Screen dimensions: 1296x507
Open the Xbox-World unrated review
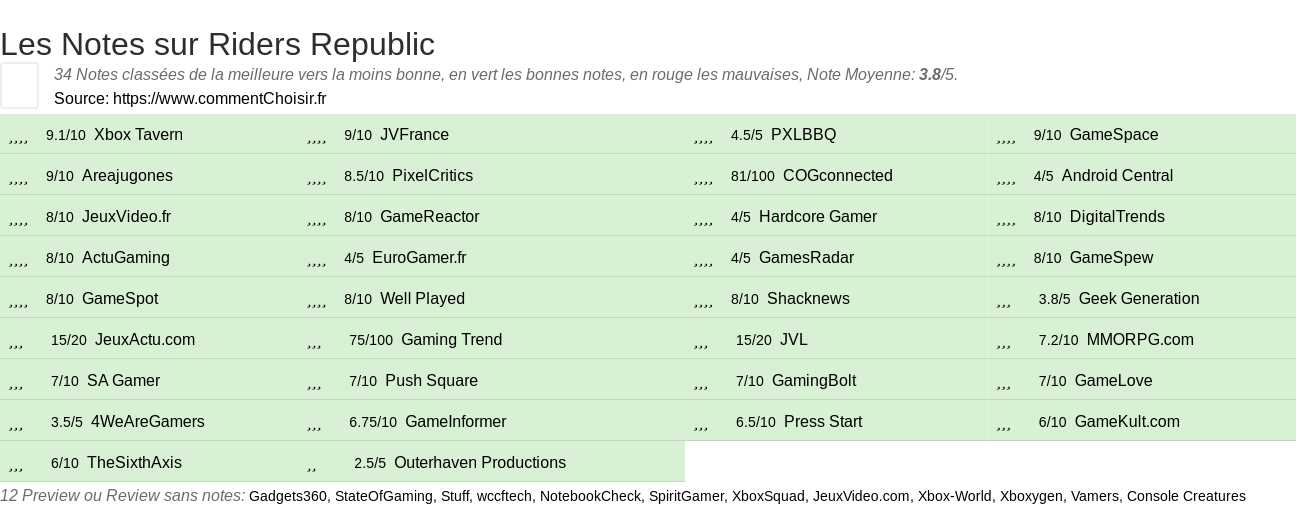(955, 496)
